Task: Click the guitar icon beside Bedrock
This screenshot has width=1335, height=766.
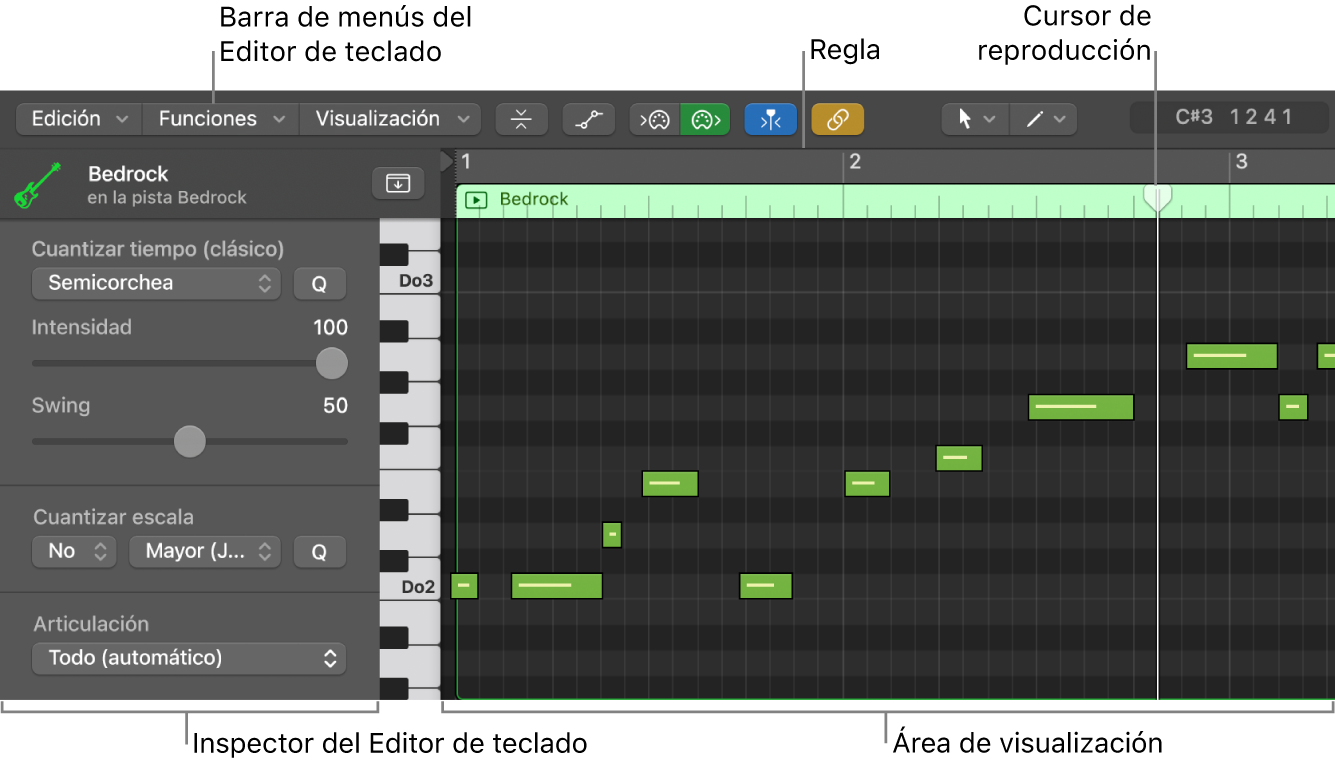Action: pyautogui.click(x=37, y=183)
